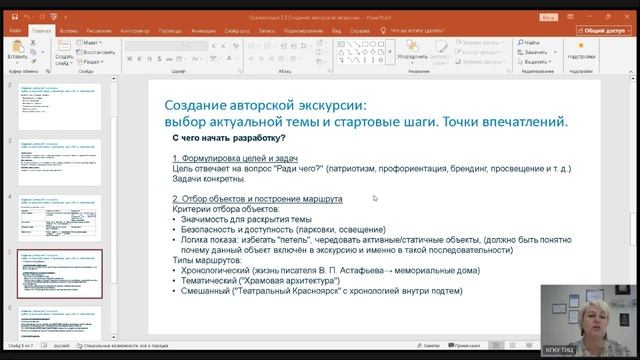Click the increase indent icon
Viewport: 640px width, 360px height.
point(293,46)
